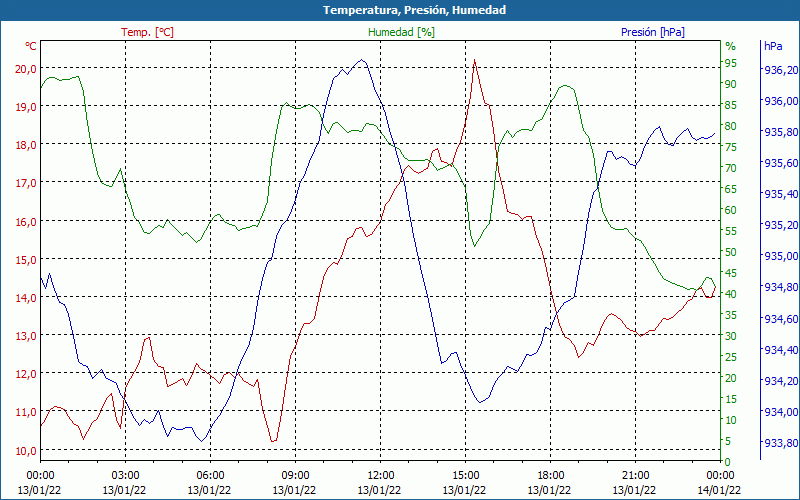
Task: Click the '65' humidity axis value
Action: 731,189
